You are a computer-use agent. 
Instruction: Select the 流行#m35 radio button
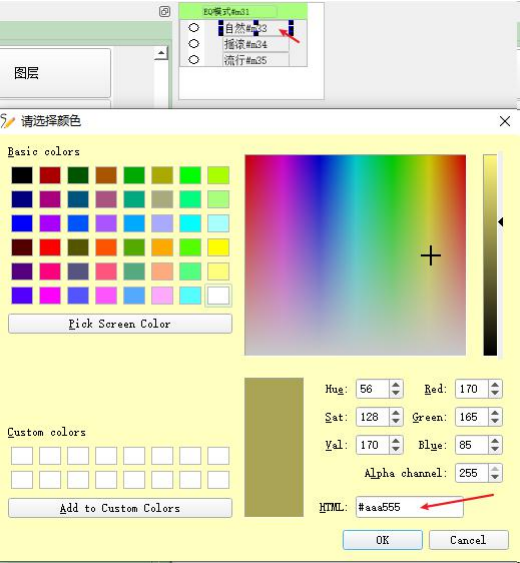click(x=194, y=59)
